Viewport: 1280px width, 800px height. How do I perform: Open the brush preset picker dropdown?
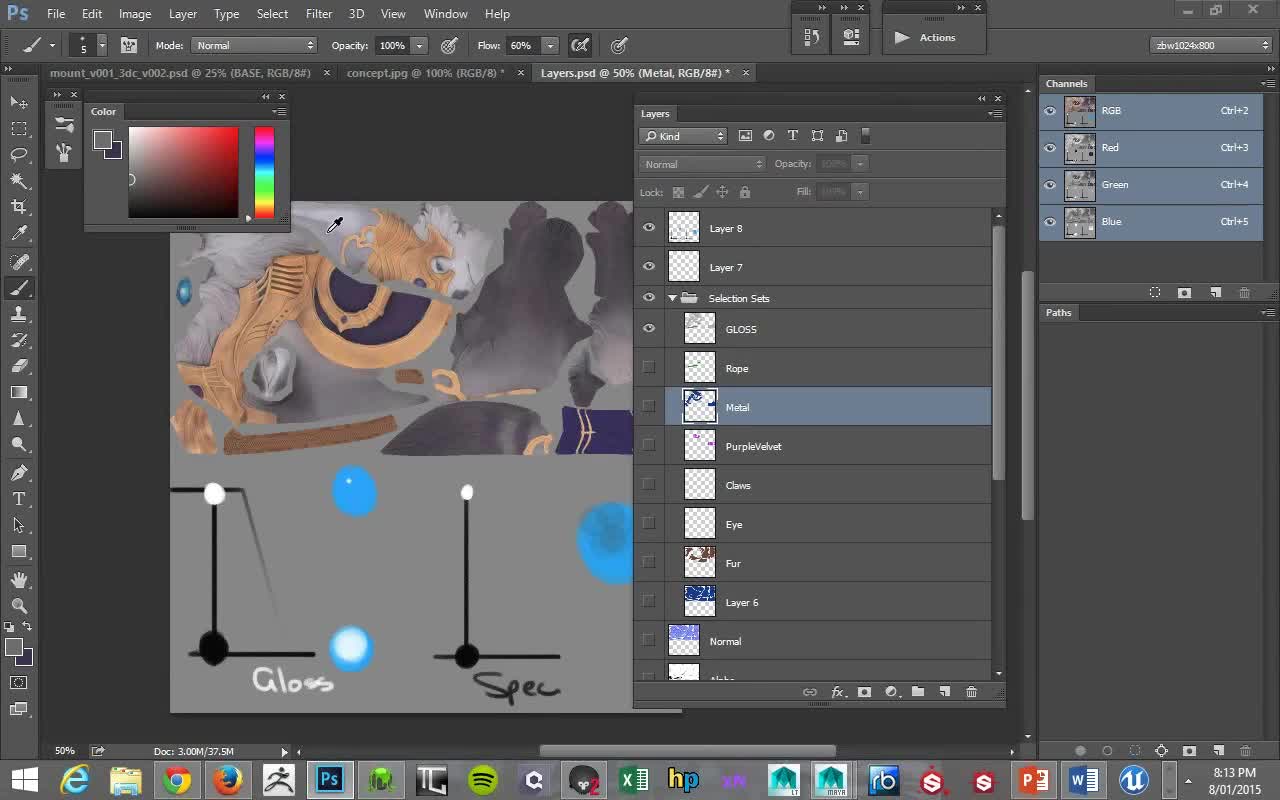point(101,45)
